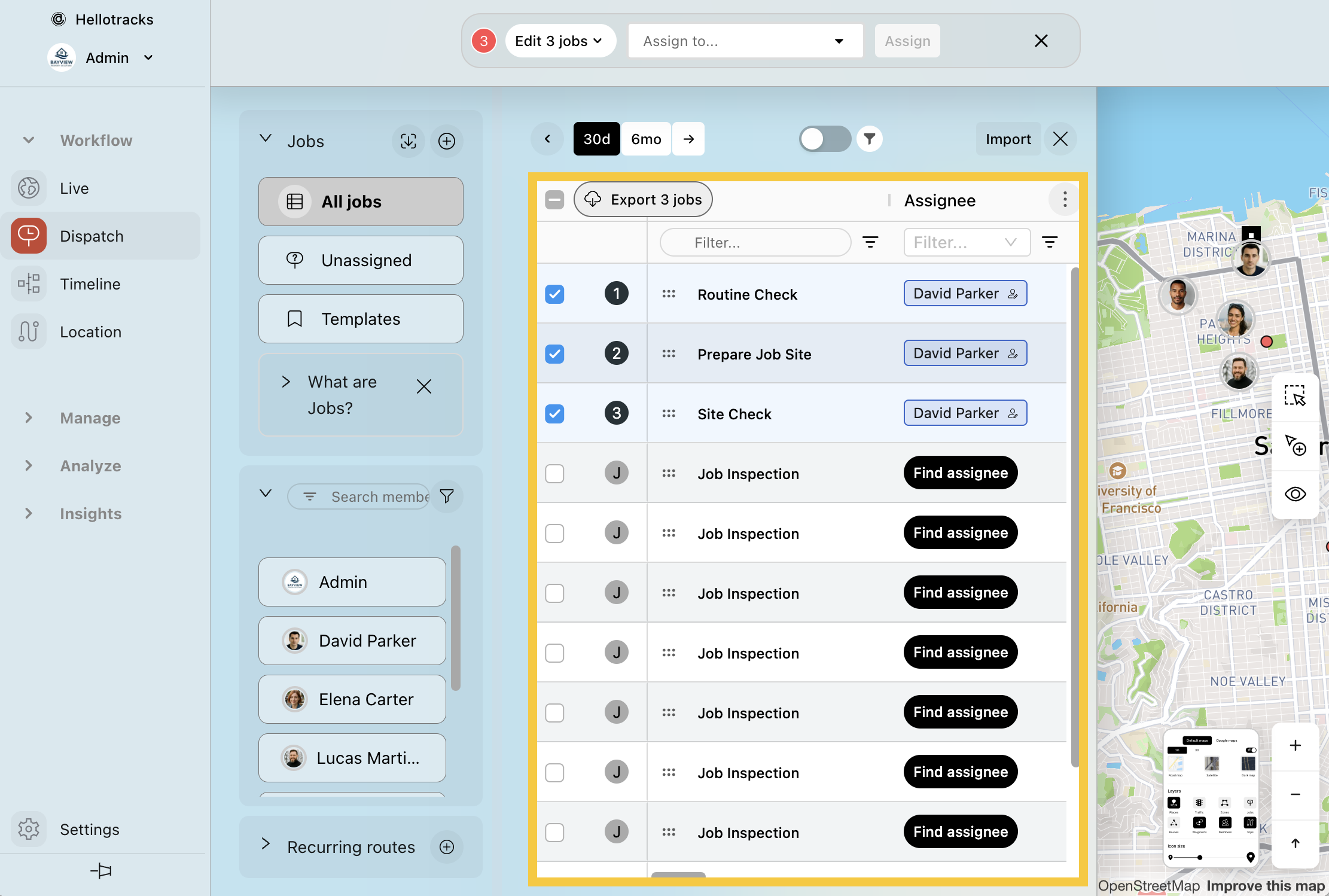The height and width of the screenshot is (896, 1329).
Task: Select the Unassigned jobs view
Action: 361,260
